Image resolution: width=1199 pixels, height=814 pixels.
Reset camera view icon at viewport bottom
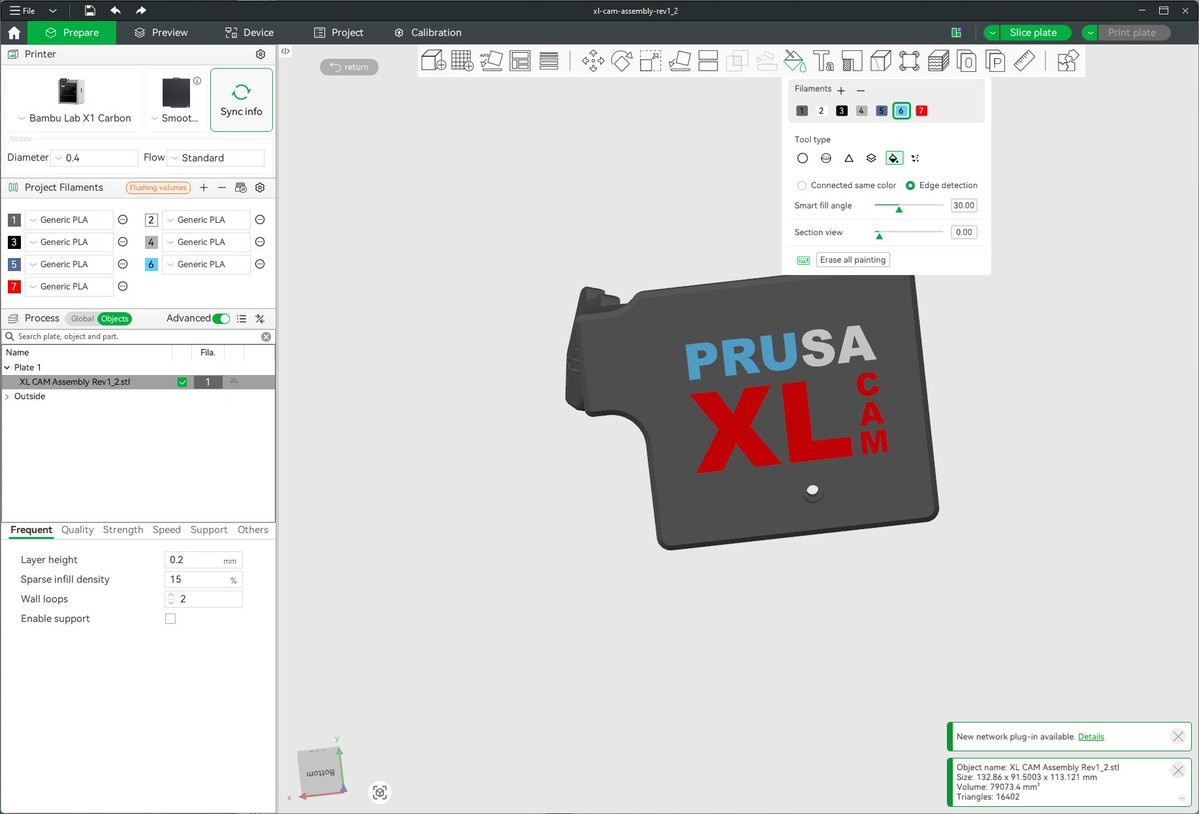(x=380, y=793)
